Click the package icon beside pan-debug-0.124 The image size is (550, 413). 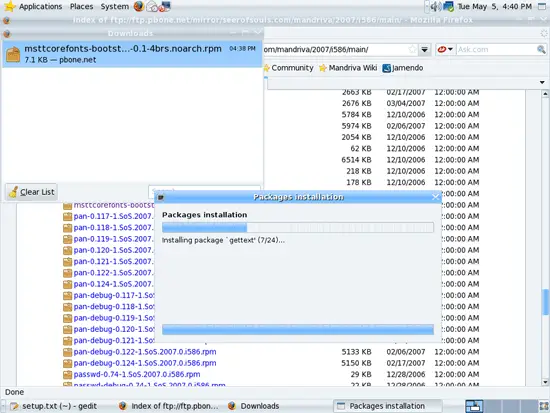(x=67, y=363)
